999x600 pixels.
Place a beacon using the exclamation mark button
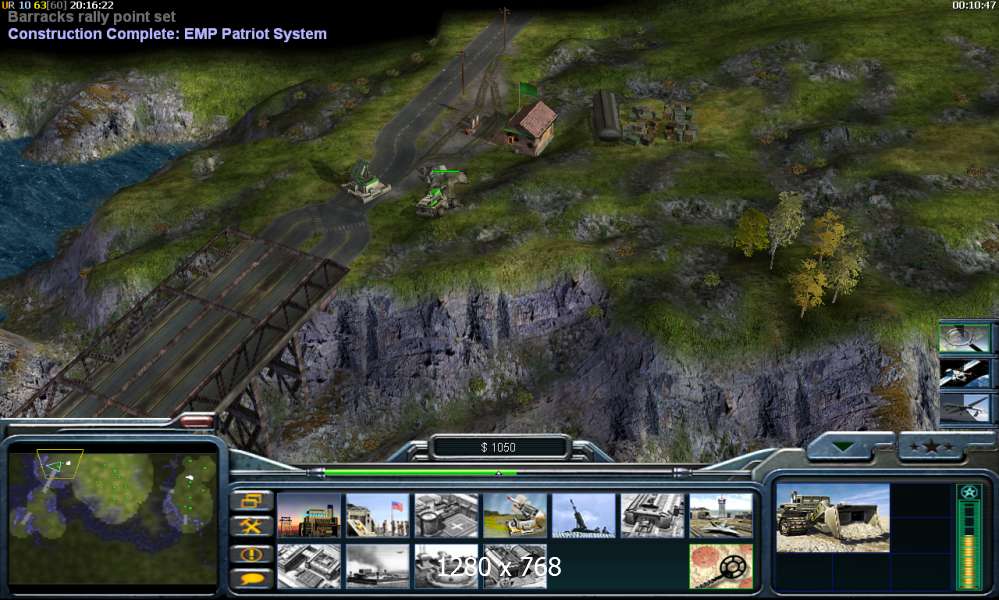tap(251, 553)
